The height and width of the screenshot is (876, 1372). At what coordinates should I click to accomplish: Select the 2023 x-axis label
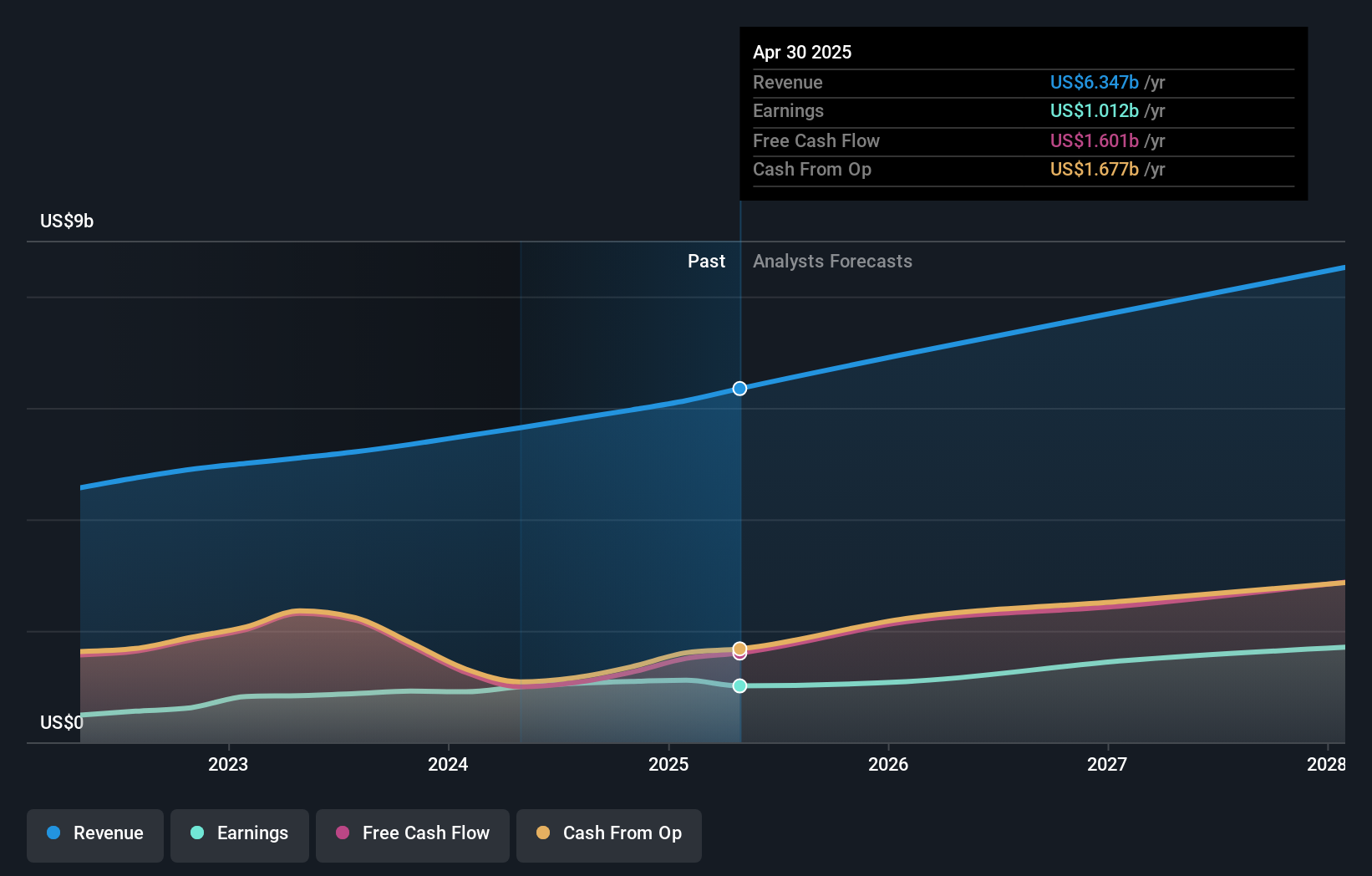point(228,764)
